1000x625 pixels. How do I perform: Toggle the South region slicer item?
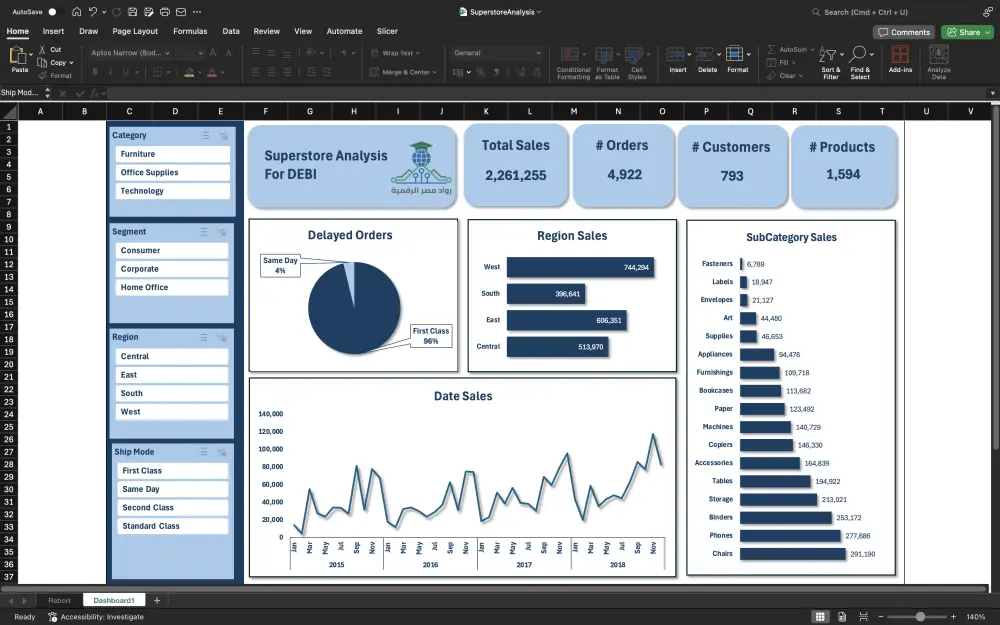tap(172, 393)
